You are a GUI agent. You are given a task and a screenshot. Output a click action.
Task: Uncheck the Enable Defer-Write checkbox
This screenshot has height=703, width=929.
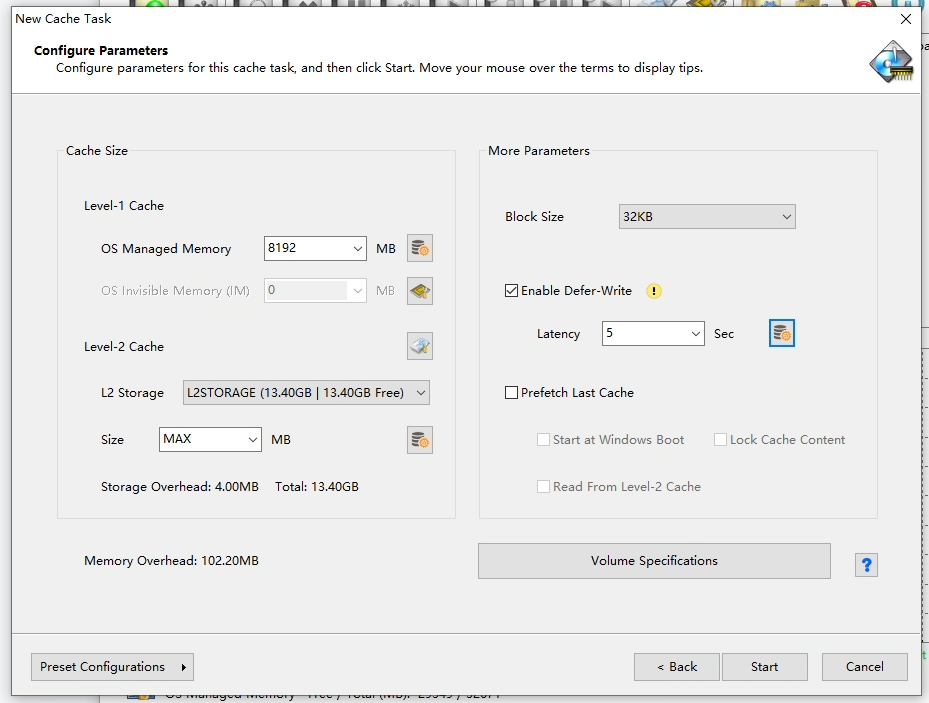(x=512, y=291)
